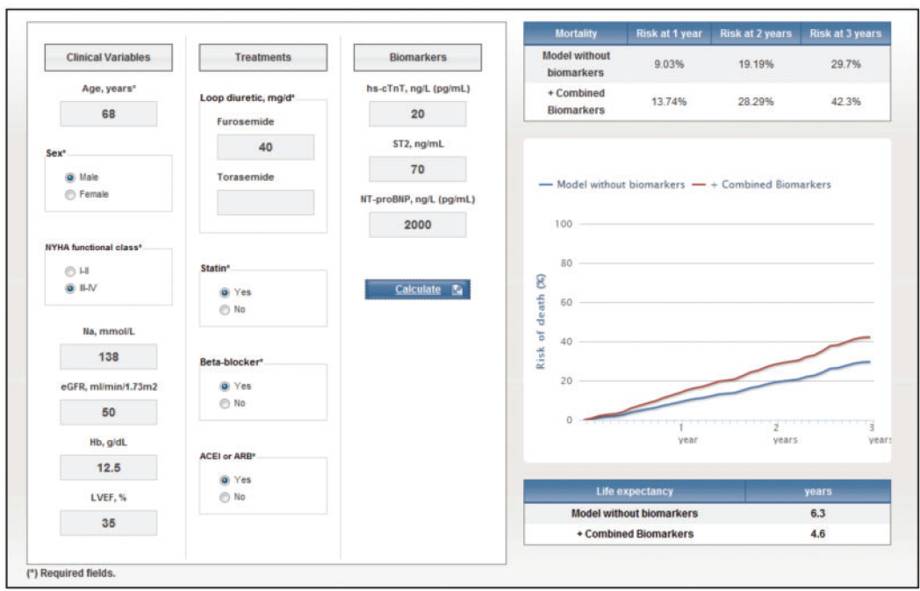Click the eGFR input field
Screen dimensions: 920x591
pyautogui.click(x=108, y=412)
